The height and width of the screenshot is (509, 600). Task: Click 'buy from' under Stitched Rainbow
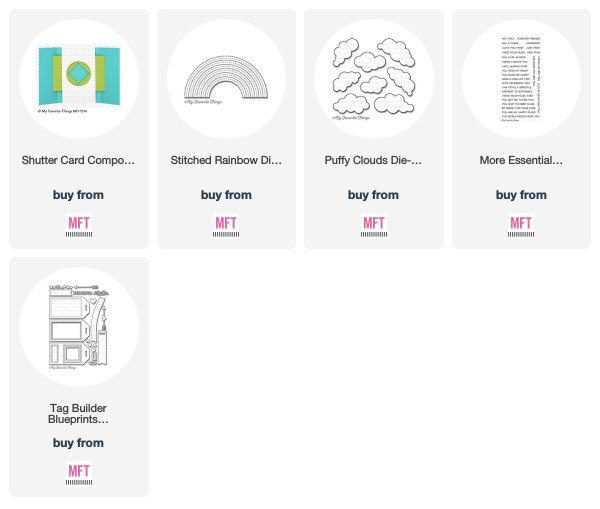click(226, 195)
